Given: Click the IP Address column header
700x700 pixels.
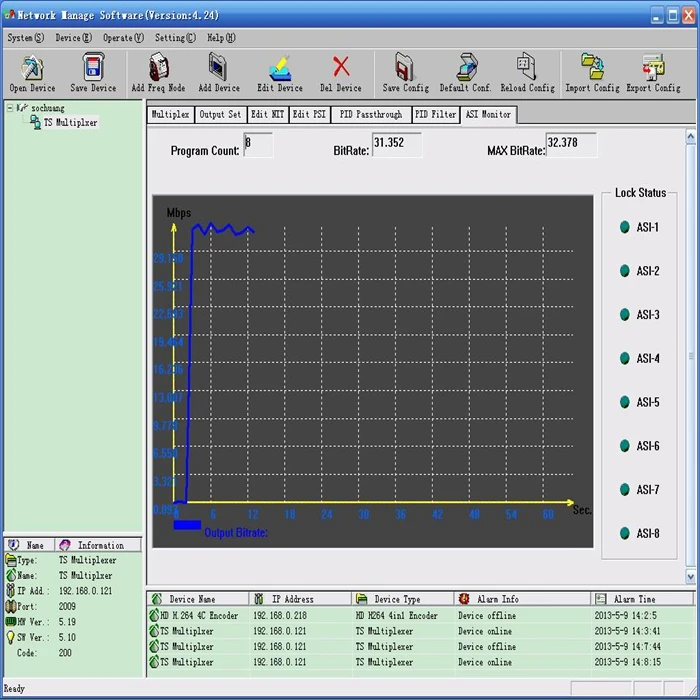Looking at the screenshot, I should [x=300, y=599].
